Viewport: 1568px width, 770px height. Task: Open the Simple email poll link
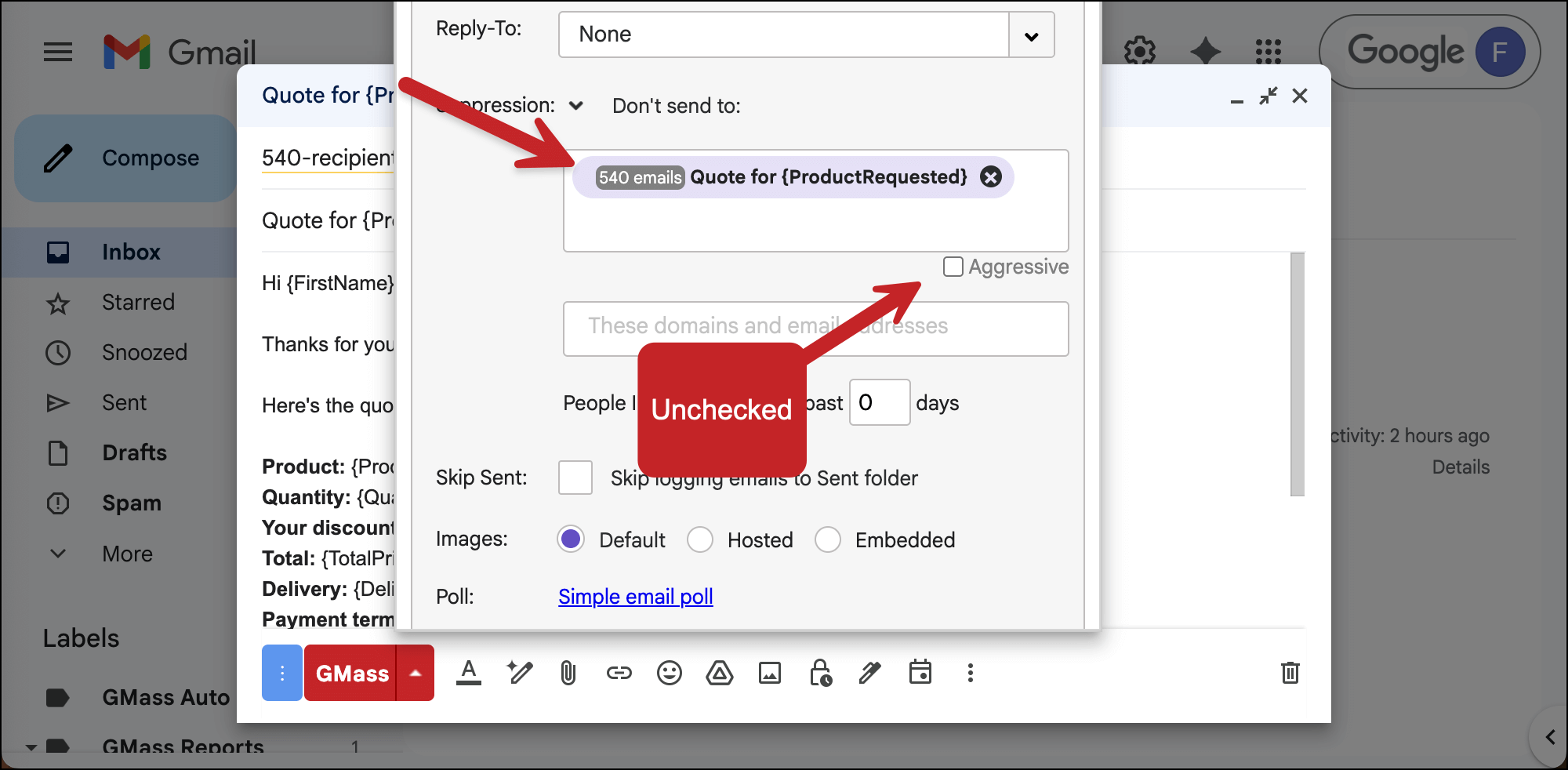point(635,597)
